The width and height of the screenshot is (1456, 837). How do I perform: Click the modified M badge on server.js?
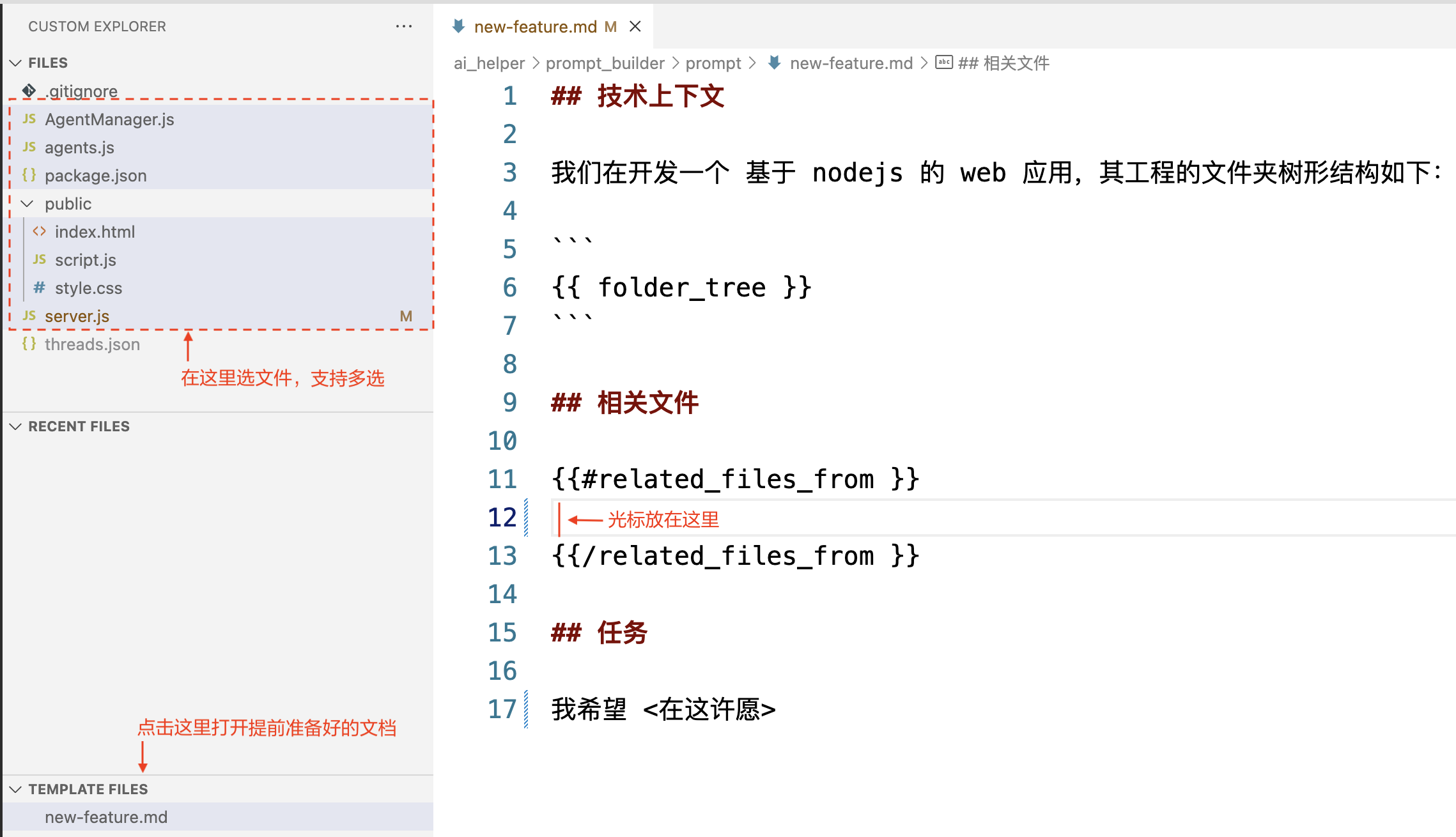click(x=406, y=316)
